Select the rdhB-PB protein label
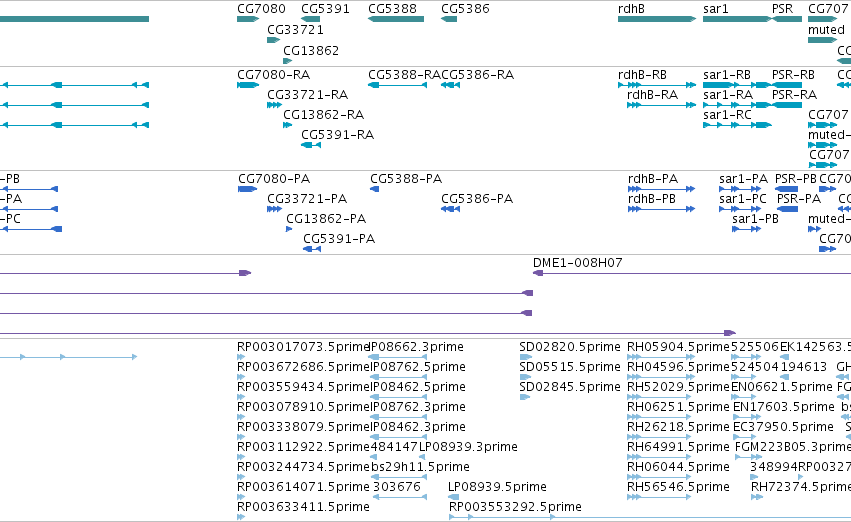 [652, 199]
